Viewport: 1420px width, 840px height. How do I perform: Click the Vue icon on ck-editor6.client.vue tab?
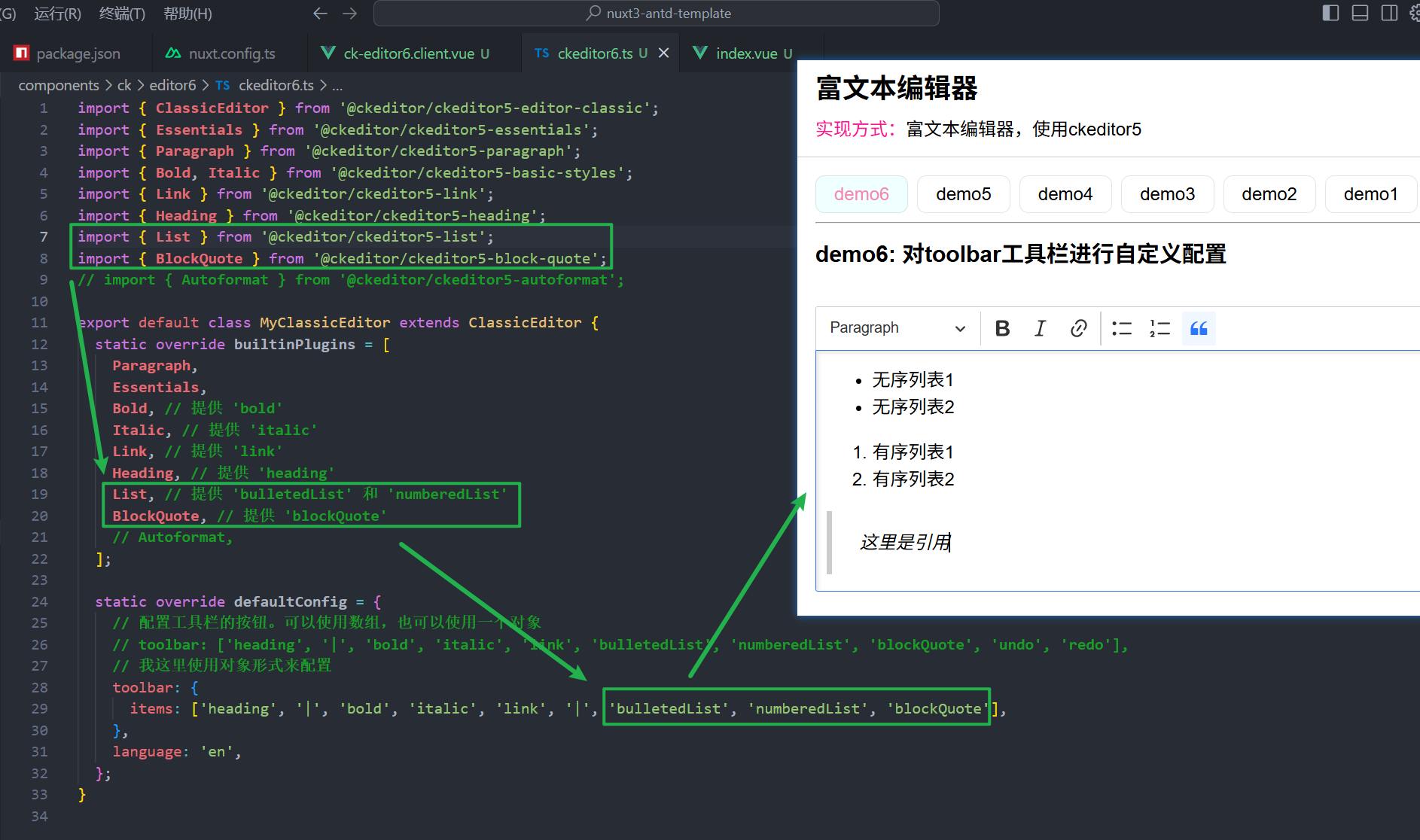pyautogui.click(x=328, y=53)
